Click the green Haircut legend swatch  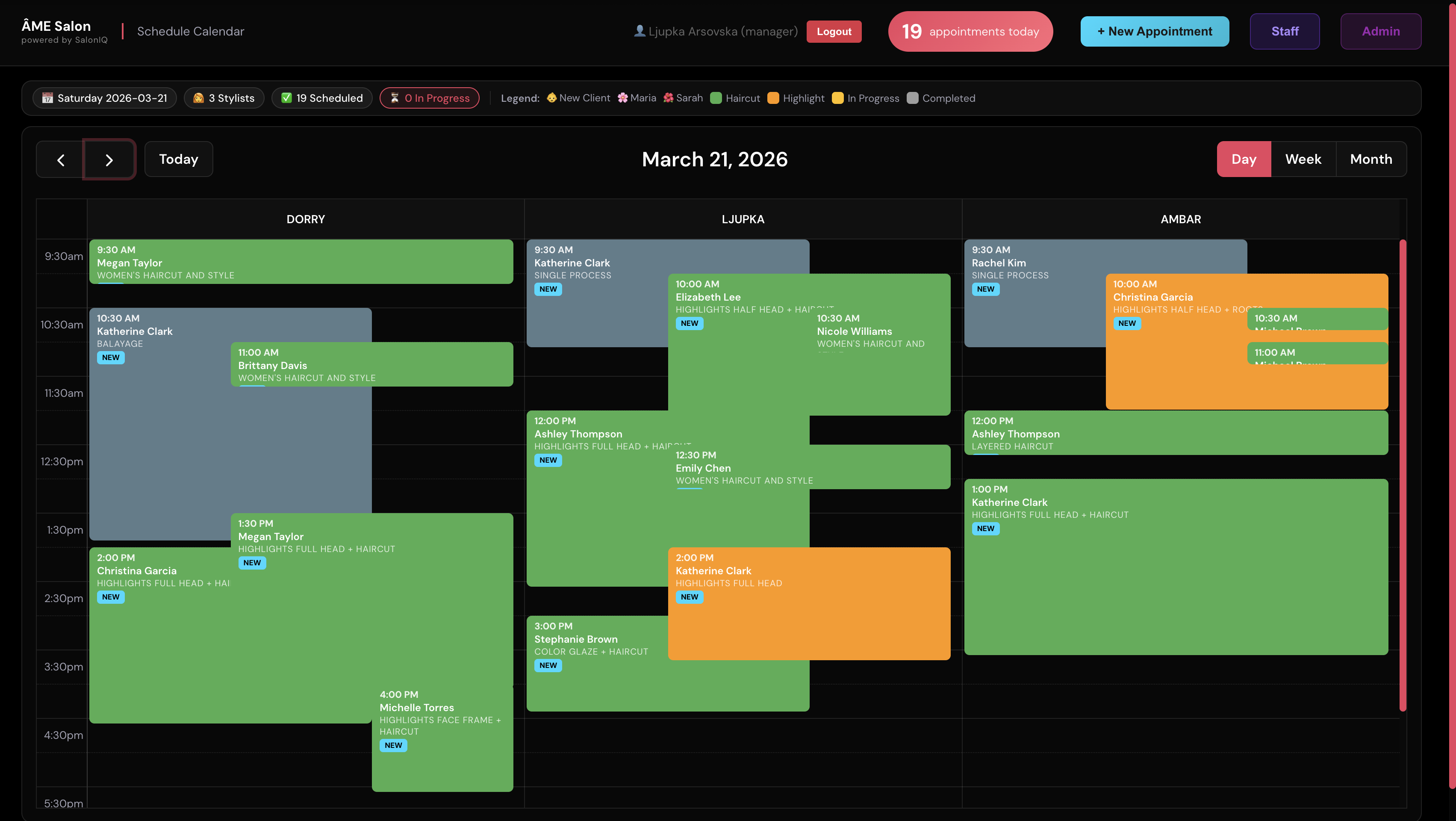(716, 98)
